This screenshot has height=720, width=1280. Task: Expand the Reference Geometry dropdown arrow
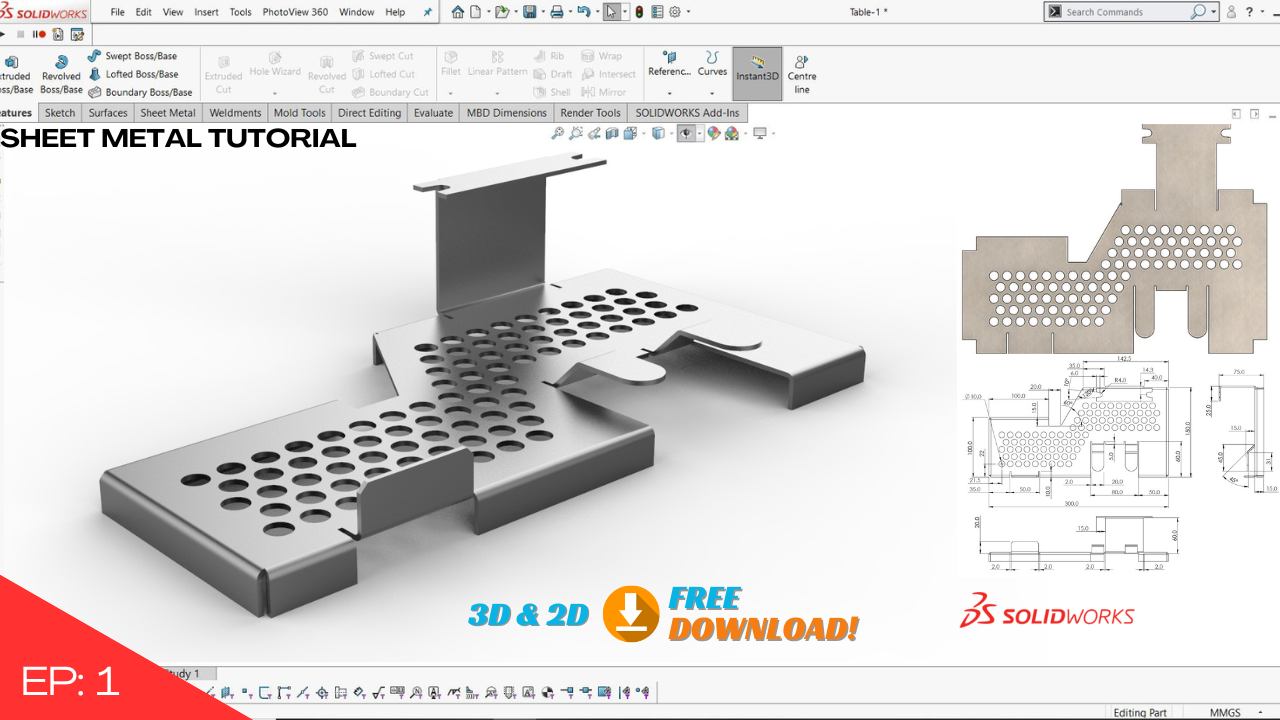pos(669,93)
